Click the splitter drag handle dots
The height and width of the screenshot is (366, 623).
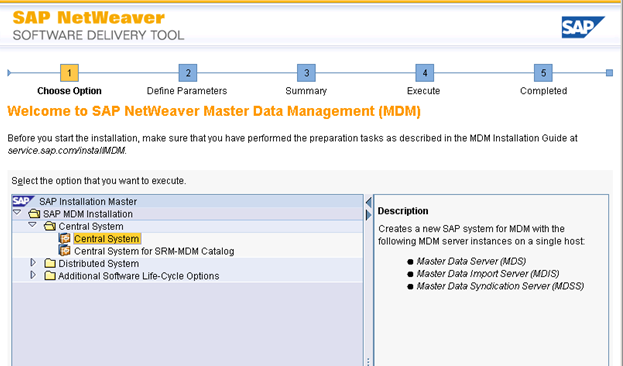click(x=368, y=362)
